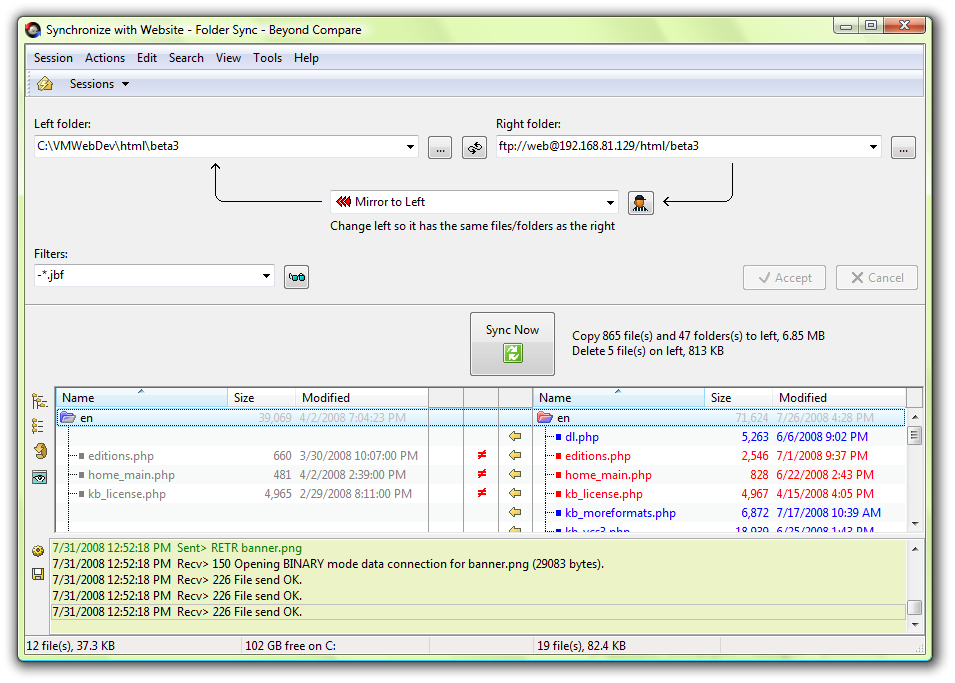Viewport: 955px width, 683px height.
Task: Open the Mirror to Left sync mode dropdown
Action: tap(610, 202)
